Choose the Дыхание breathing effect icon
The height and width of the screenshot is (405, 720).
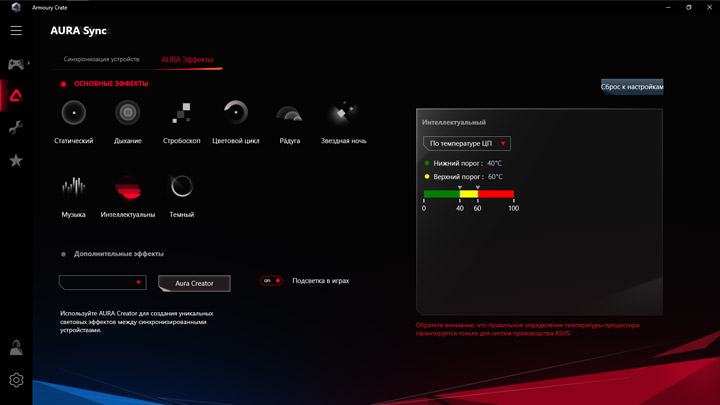click(x=128, y=112)
